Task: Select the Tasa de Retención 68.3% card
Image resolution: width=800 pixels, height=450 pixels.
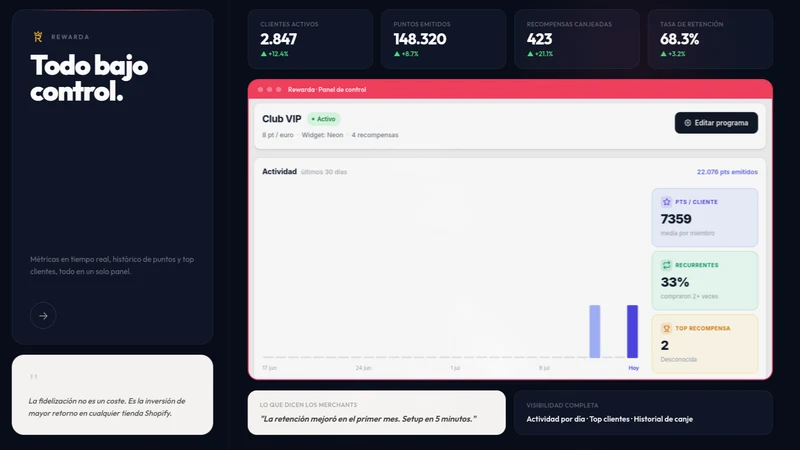Action: [710, 39]
